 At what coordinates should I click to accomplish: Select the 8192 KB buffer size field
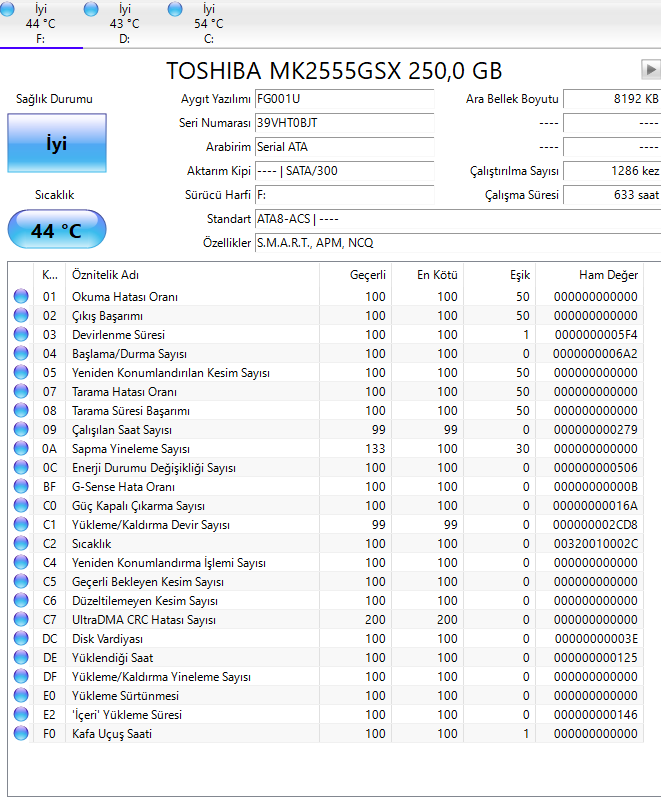coord(612,99)
